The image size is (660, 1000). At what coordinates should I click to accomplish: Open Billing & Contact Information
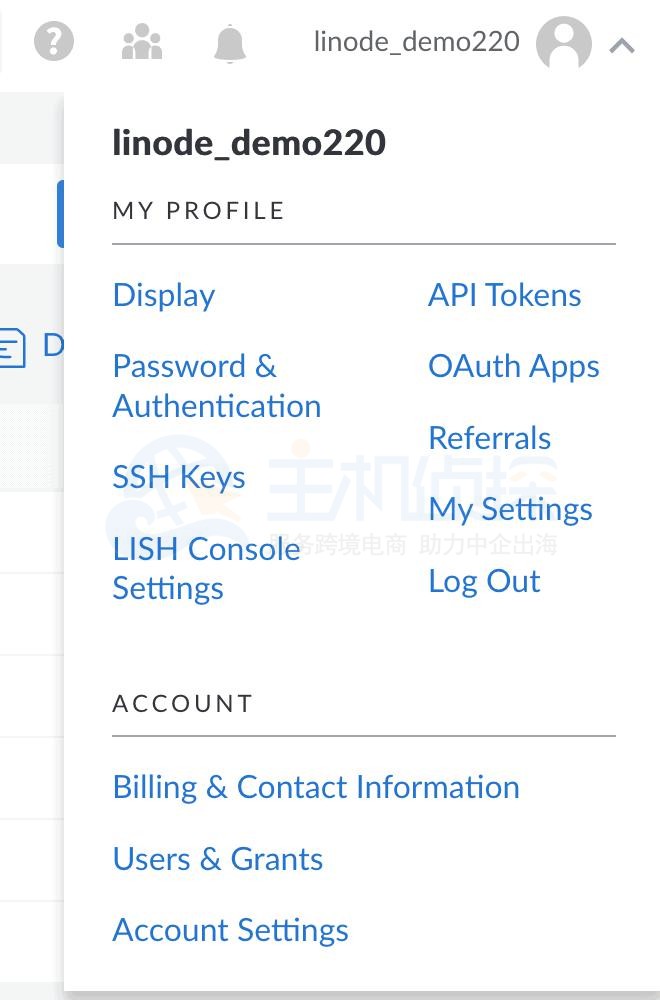pyautogui.click(x=316, y=787)
